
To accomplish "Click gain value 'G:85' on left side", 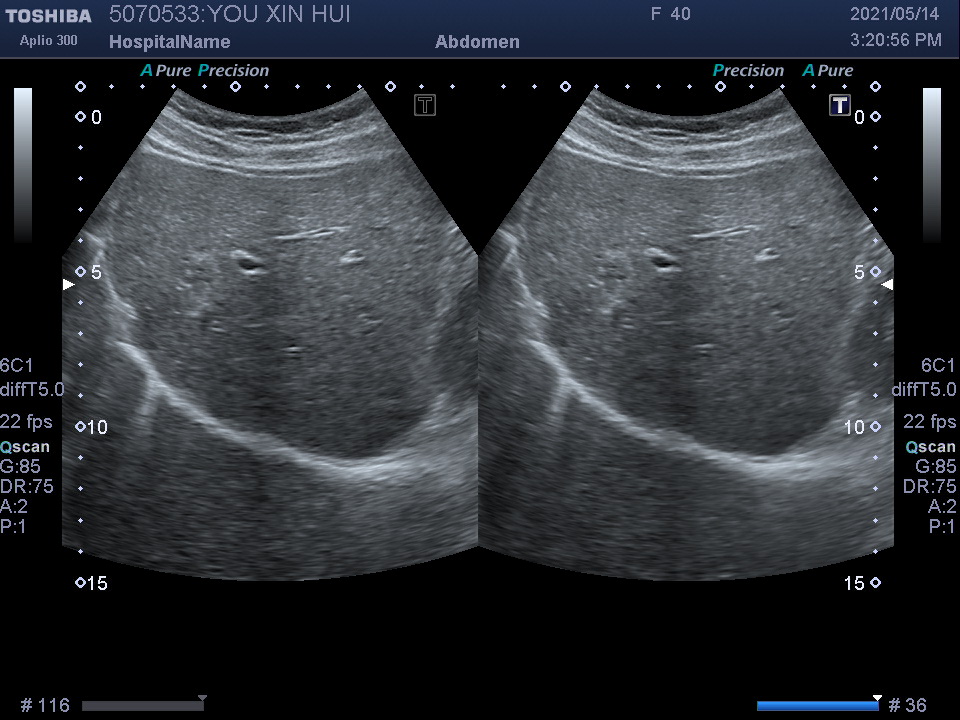I will (x=20, y=467).
